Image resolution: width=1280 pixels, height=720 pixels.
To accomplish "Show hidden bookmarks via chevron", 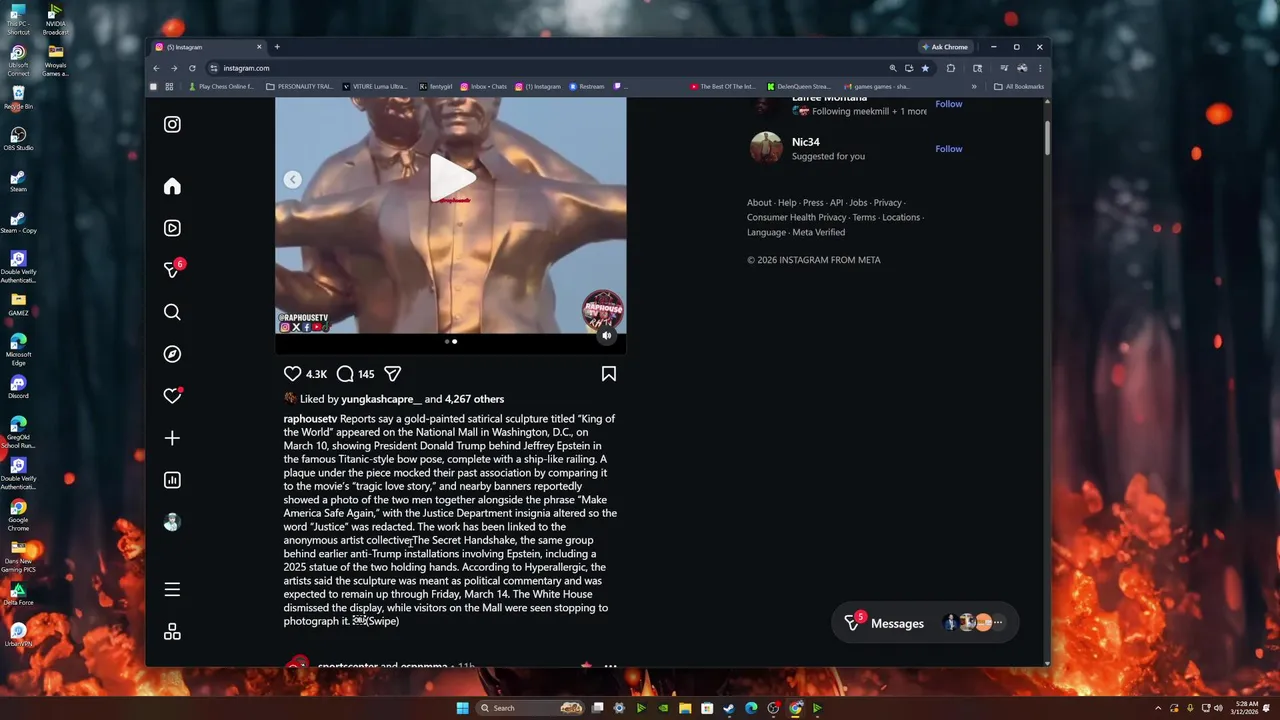I will (974, 87).
